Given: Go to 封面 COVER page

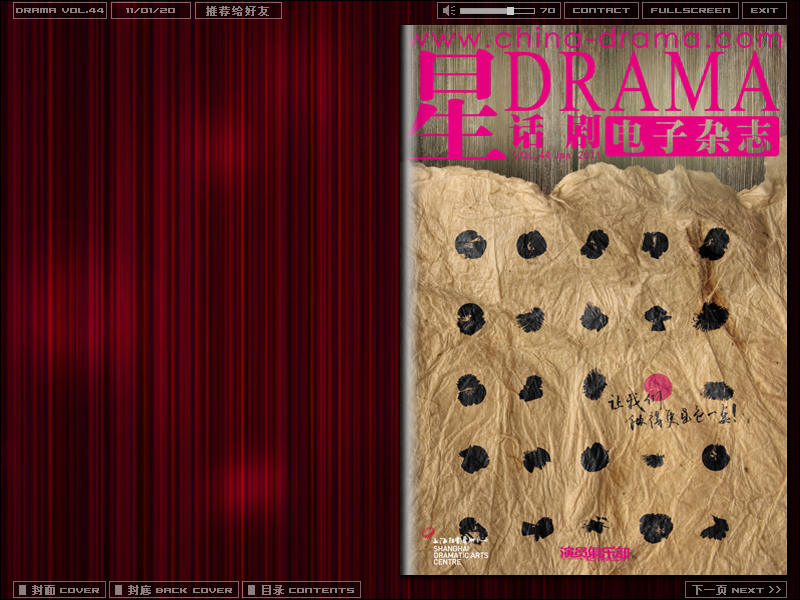Looking at the screenshot, I should (60, 590).
